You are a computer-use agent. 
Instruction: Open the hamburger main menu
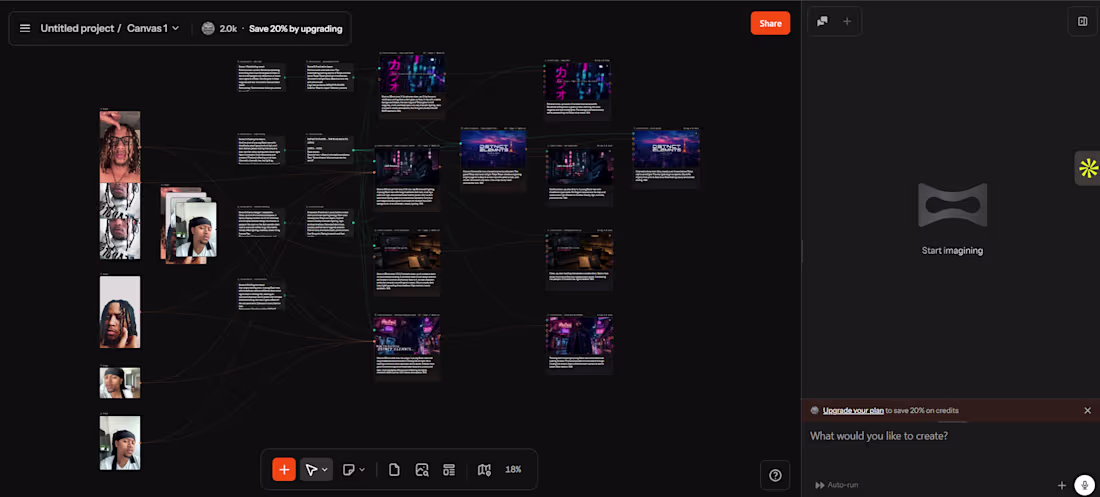(25, 28)
